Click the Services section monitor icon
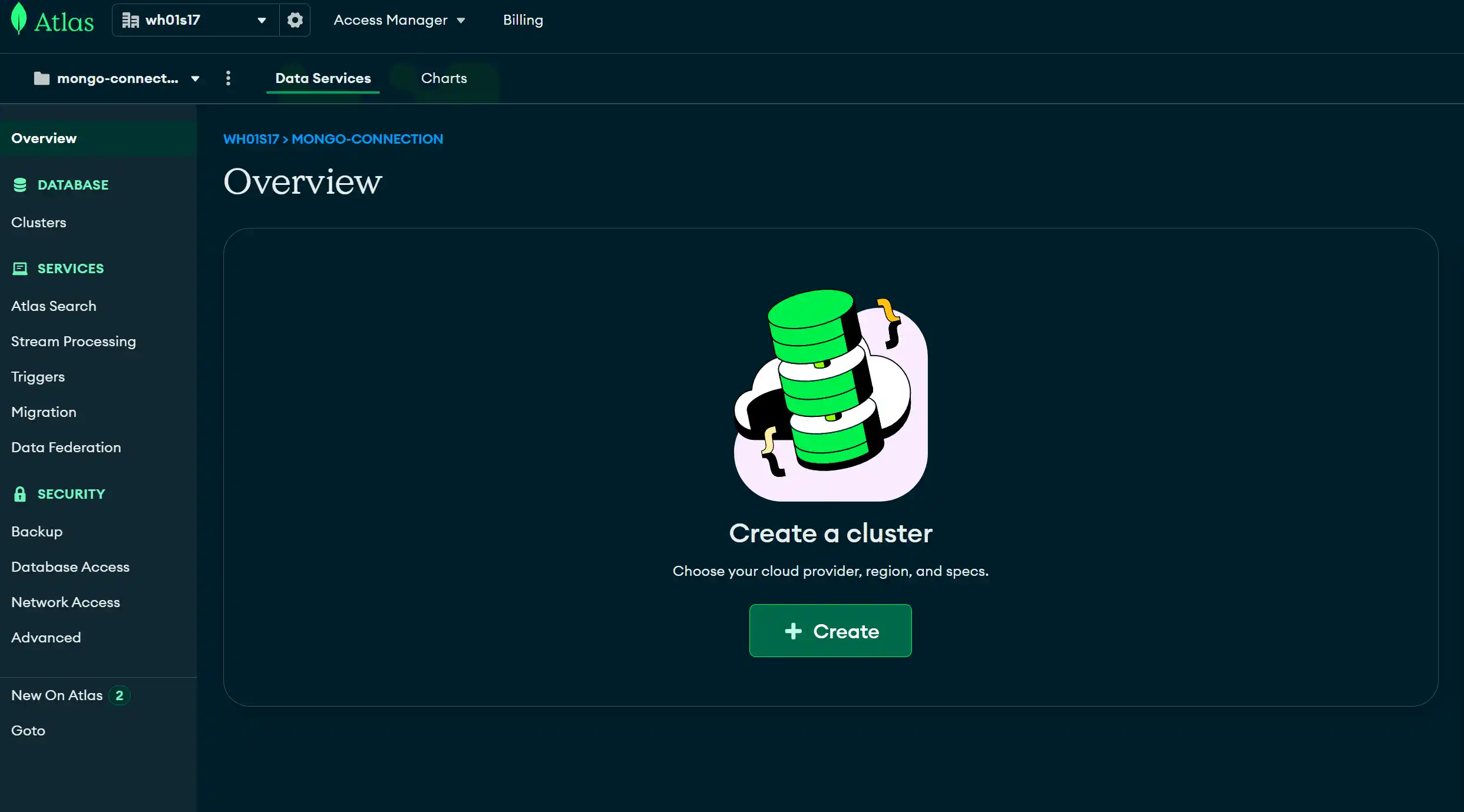 click(20, 269)
